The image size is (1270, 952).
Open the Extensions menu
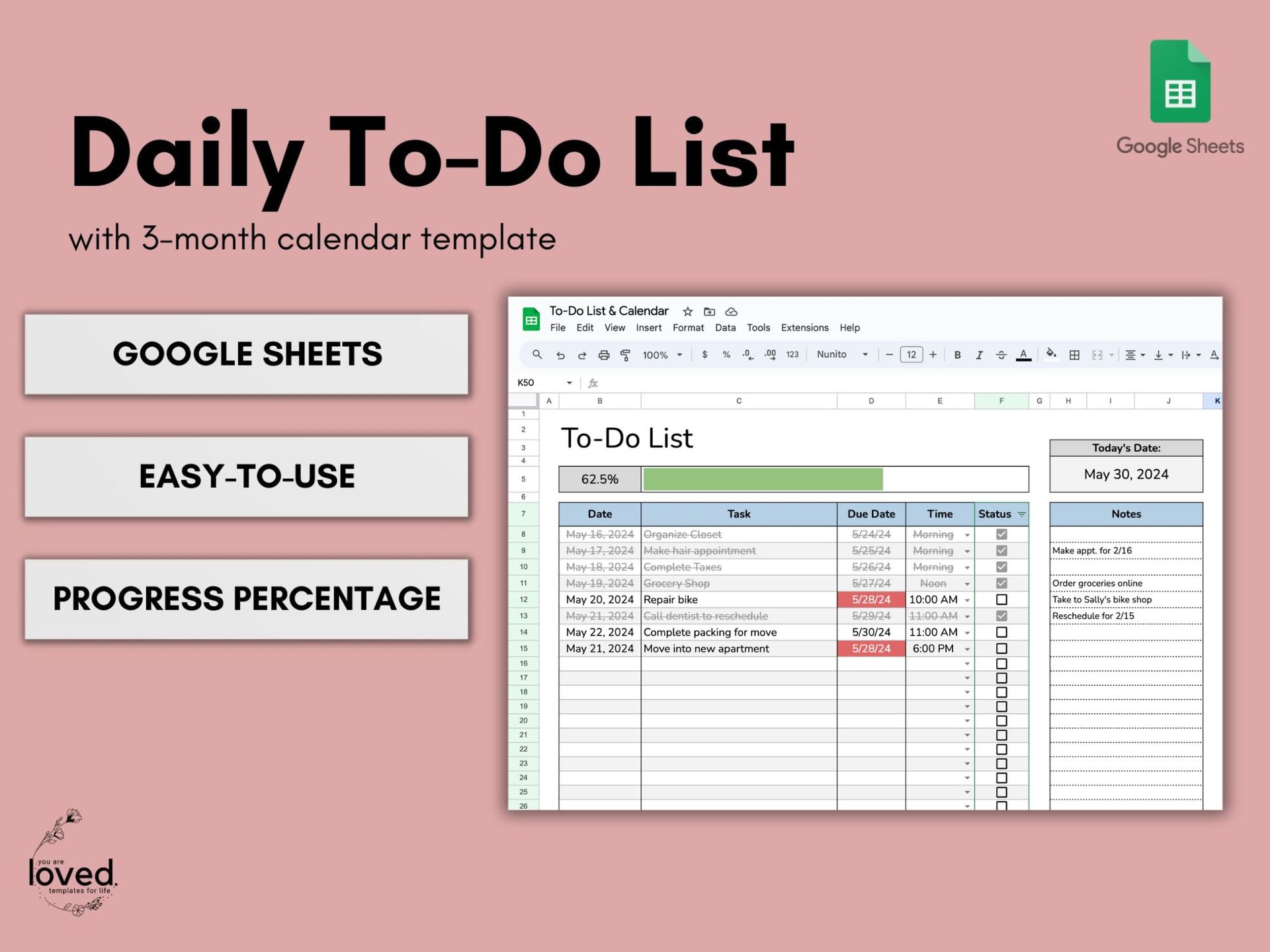point(804,328)
